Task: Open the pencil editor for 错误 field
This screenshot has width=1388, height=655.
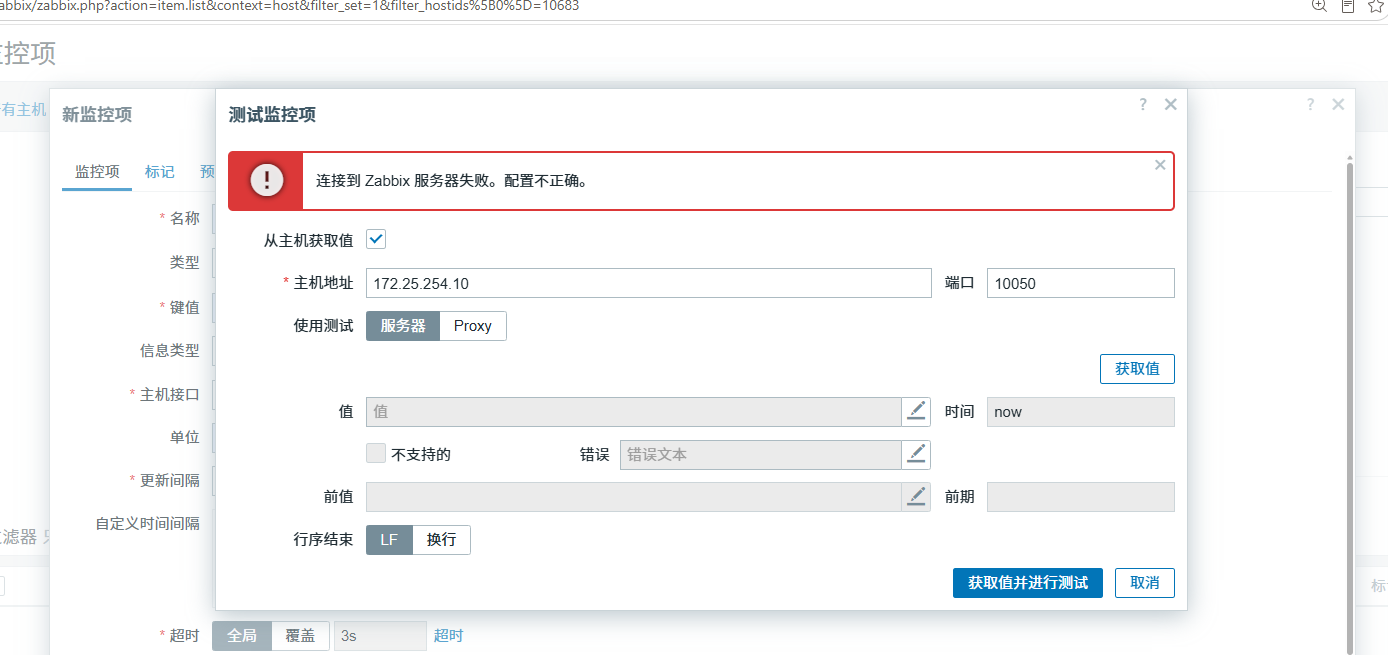Action: click(916, 454)
